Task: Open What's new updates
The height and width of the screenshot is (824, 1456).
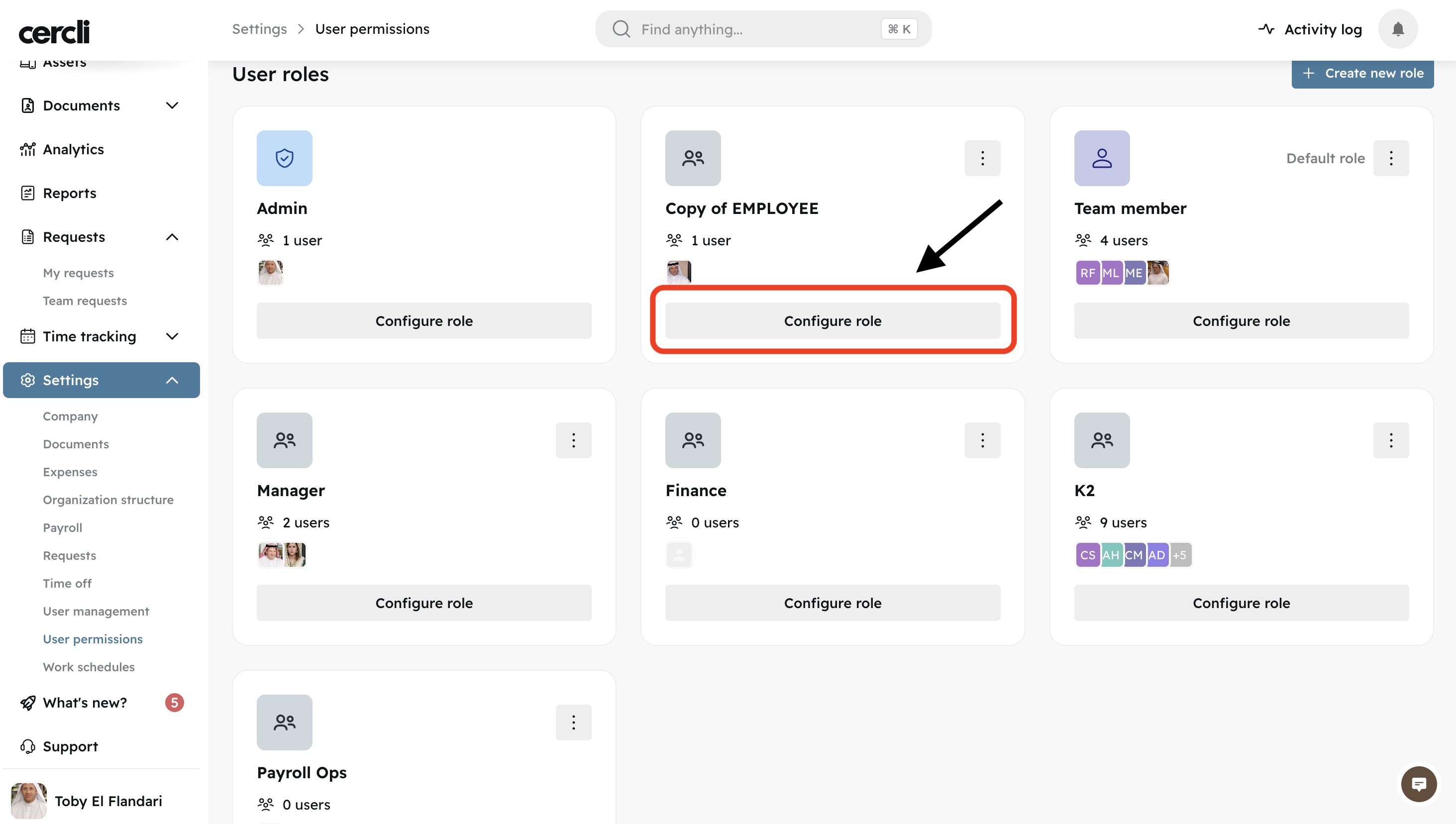Action: pos(85,703)
